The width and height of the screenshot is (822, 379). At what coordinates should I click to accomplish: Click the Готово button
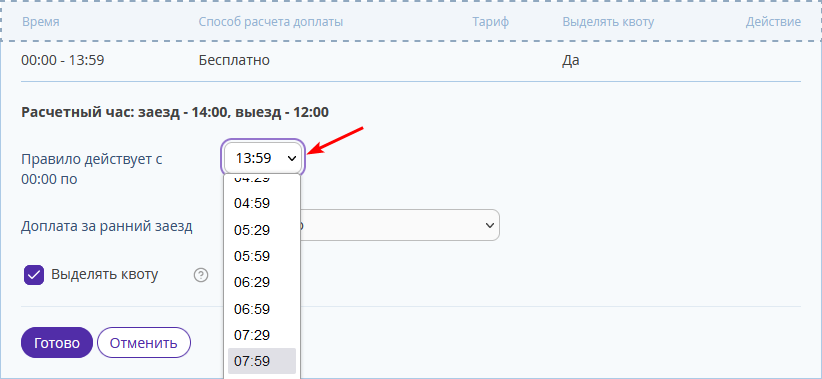coord(57,343)
